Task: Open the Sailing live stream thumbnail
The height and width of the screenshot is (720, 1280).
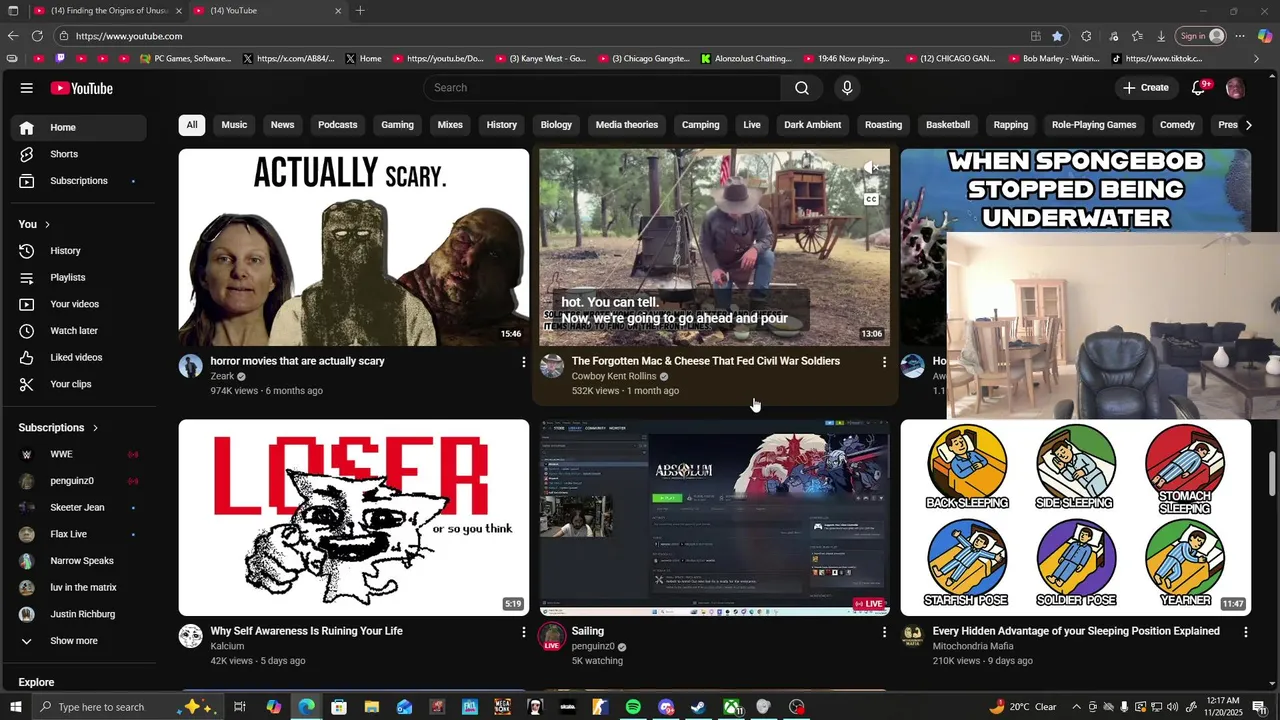Action: [714, 517]
